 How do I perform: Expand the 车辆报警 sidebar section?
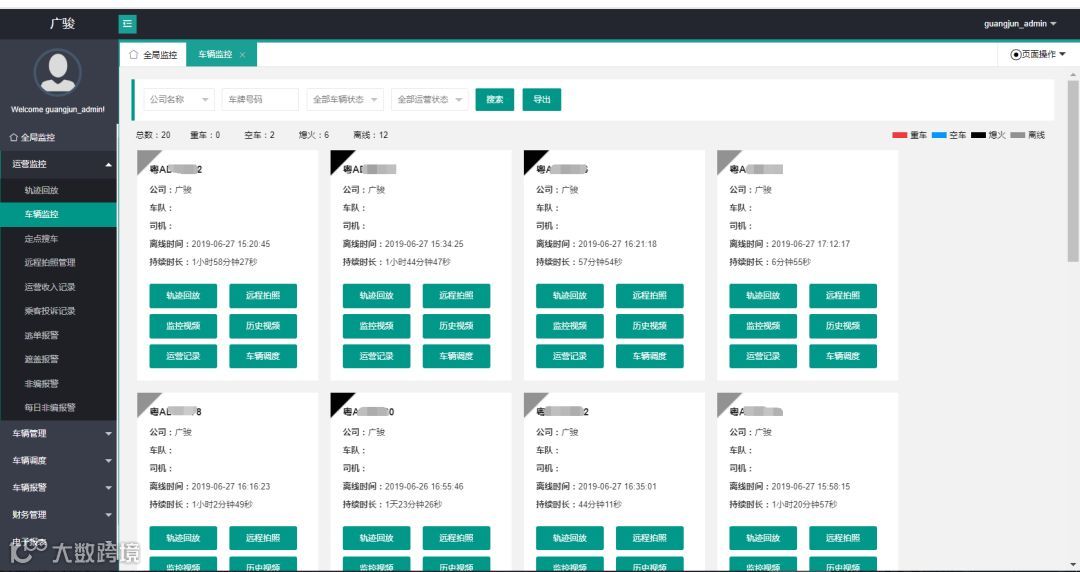point(59,487)
